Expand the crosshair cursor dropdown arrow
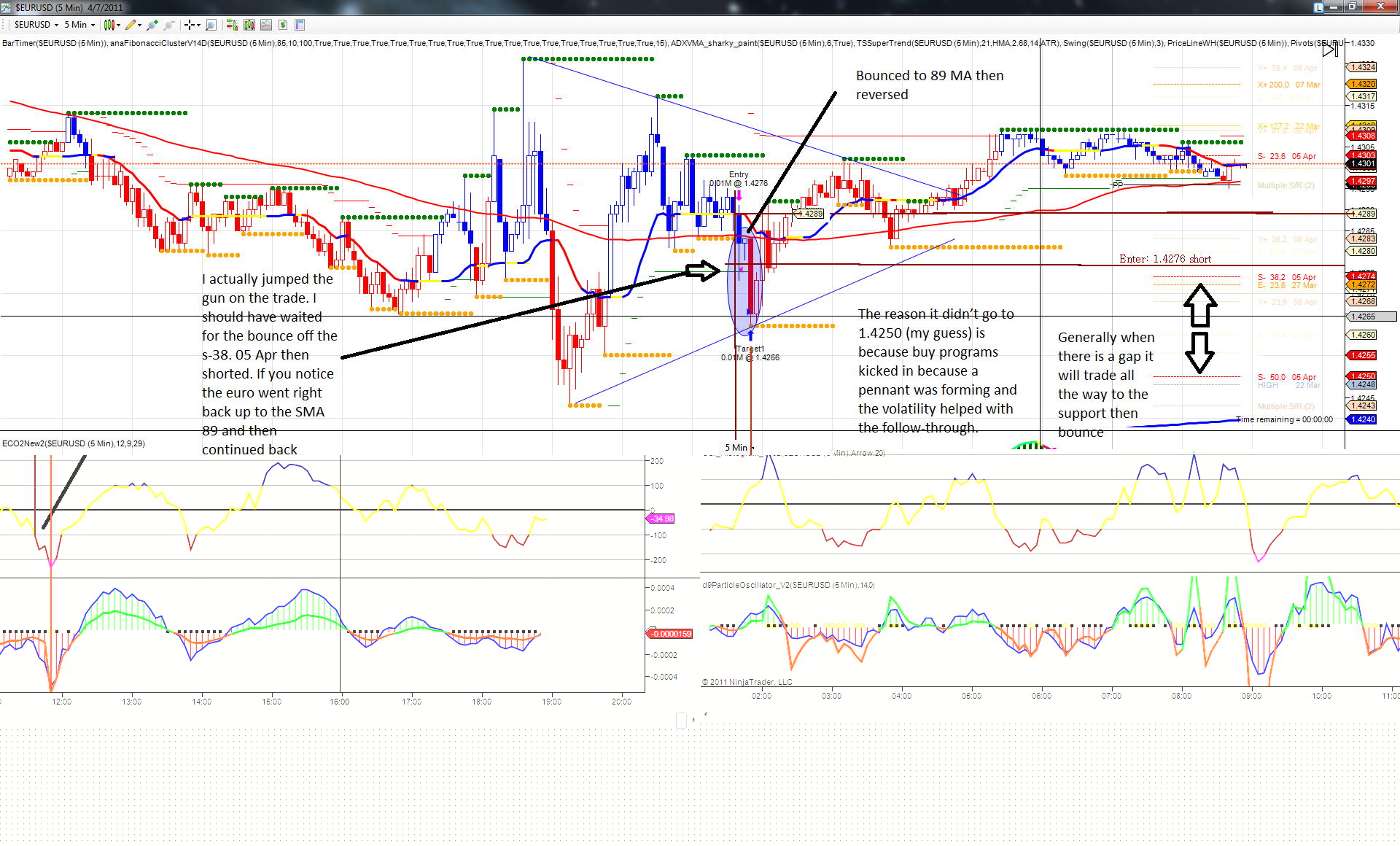Viewport: 1400px width, 846px height. [x=198, y=25]
